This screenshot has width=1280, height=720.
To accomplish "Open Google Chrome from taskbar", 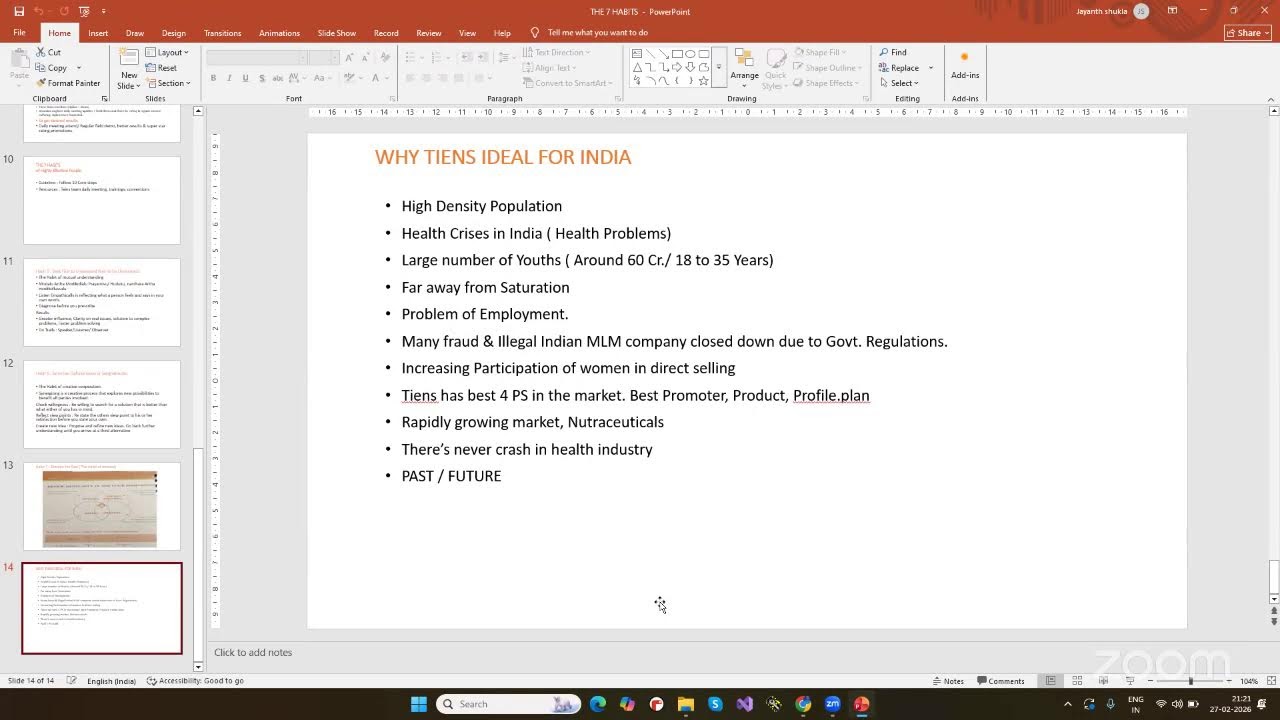I will (x=803, y=704).
